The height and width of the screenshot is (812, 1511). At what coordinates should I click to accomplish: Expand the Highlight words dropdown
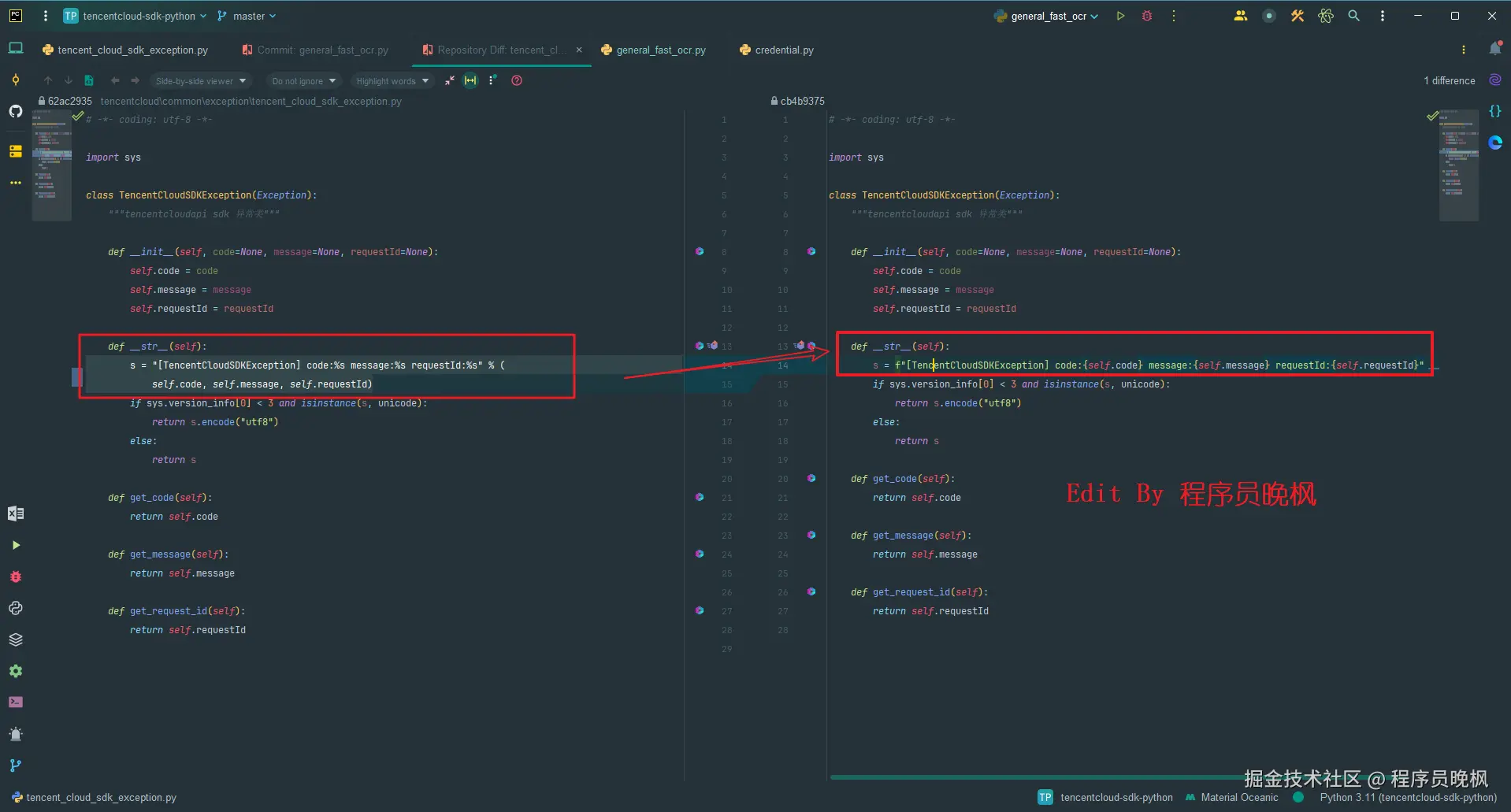[x=392, y=81]
